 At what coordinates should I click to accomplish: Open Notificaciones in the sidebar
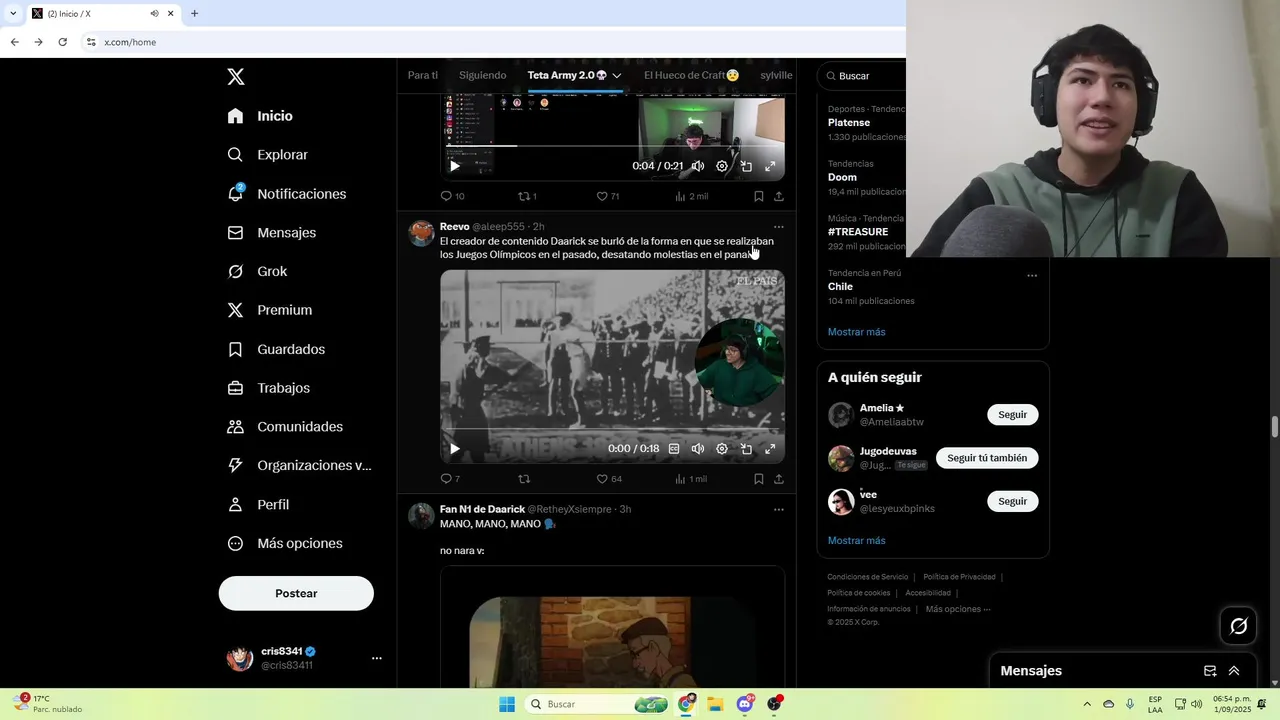[x=287, y=194]
